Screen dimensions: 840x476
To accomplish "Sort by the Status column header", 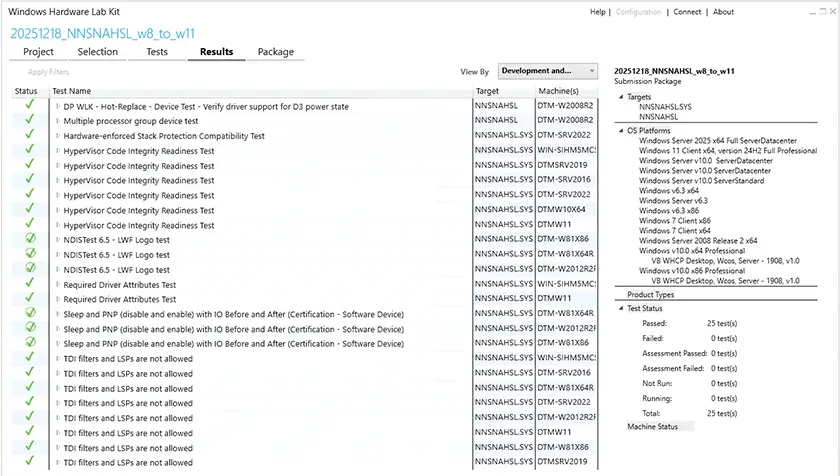I will 26,91.
